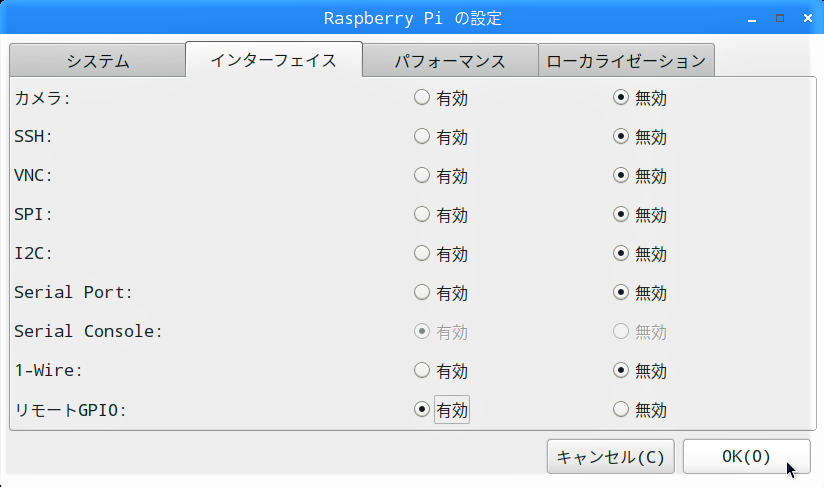Select 有効 for リモートGPIO
Screen dimensions: 824x487
click(x=422, y=410)
